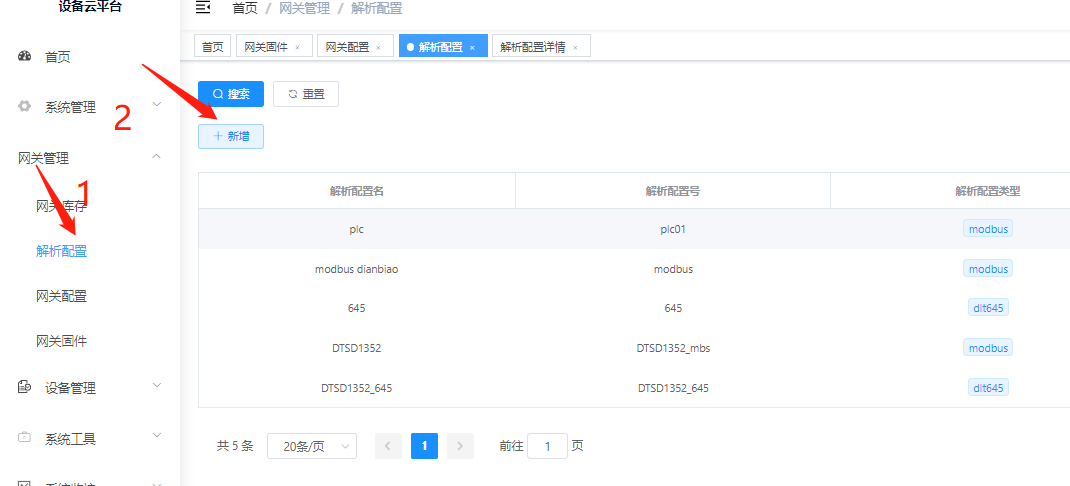Click the toolbox icon beside 系统工具
This screenshot has height=486, width=1070.
[x=25, y=438]
